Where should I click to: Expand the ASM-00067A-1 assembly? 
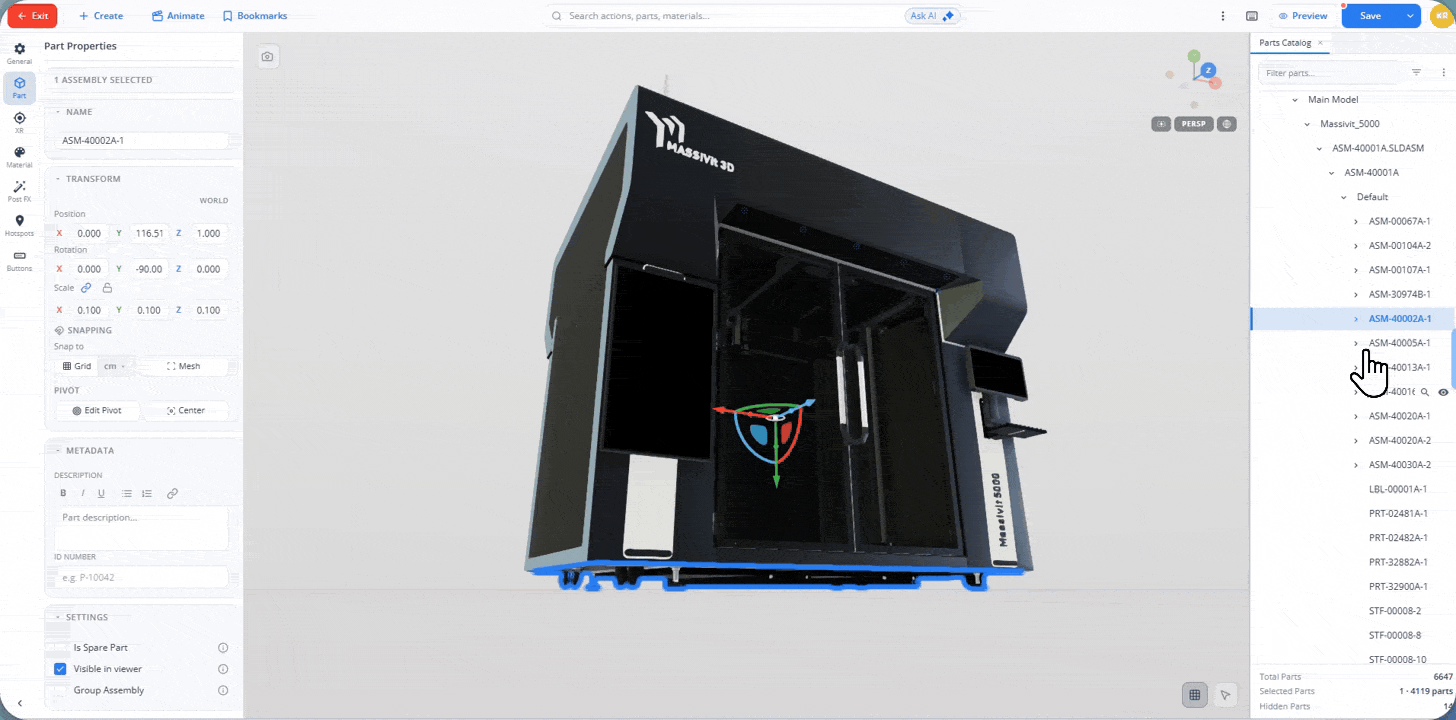tap(1356, 221)
